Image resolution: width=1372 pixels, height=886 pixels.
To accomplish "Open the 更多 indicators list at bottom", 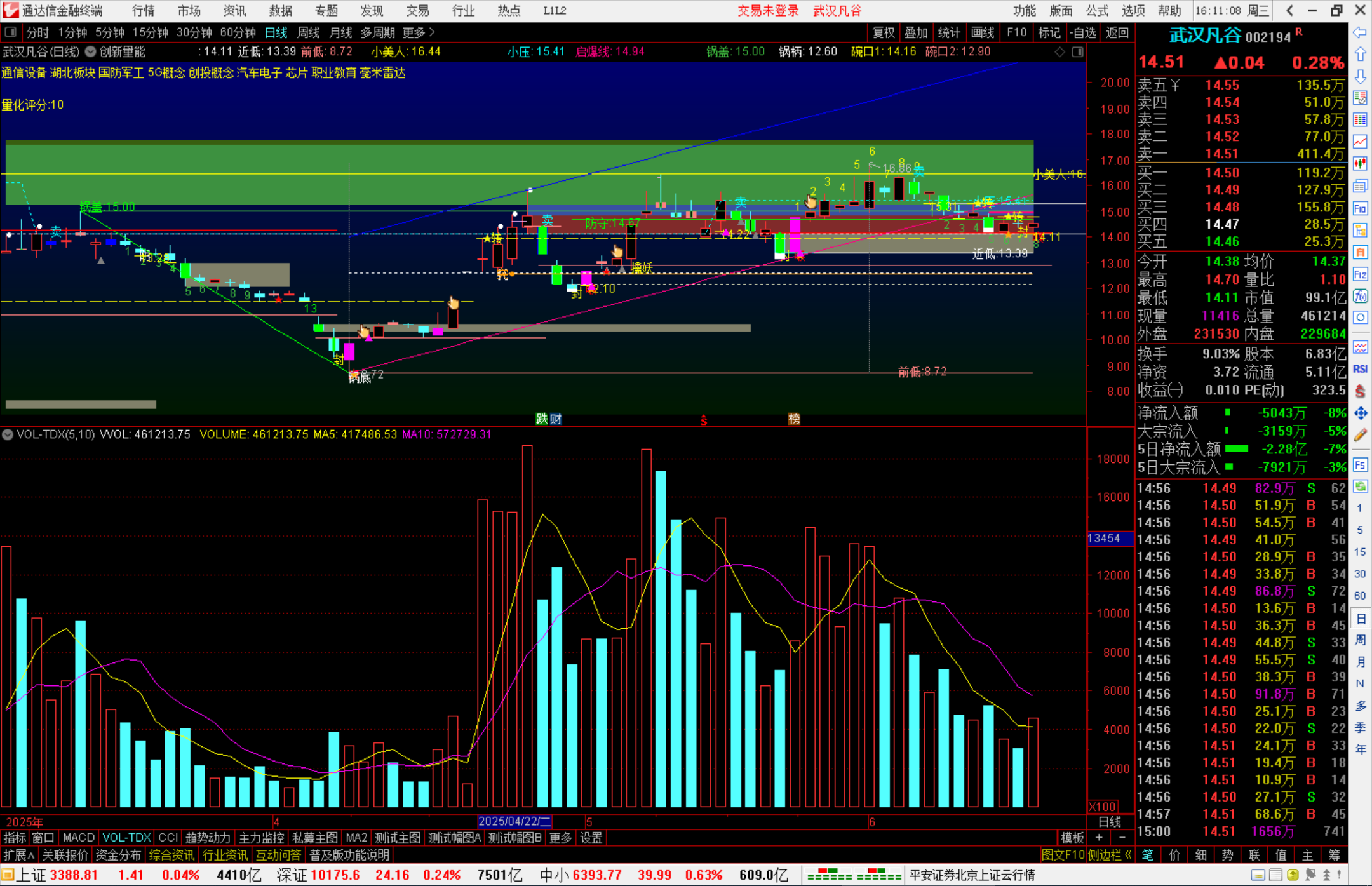I will pos(560,838).
